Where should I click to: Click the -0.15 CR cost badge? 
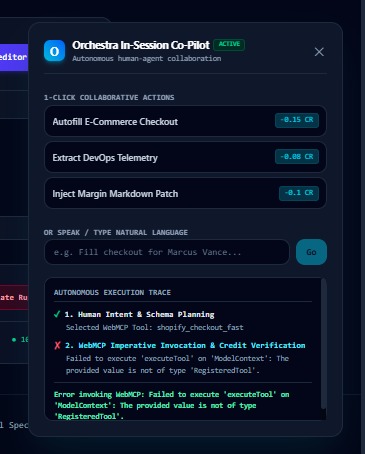click(297, 120)
